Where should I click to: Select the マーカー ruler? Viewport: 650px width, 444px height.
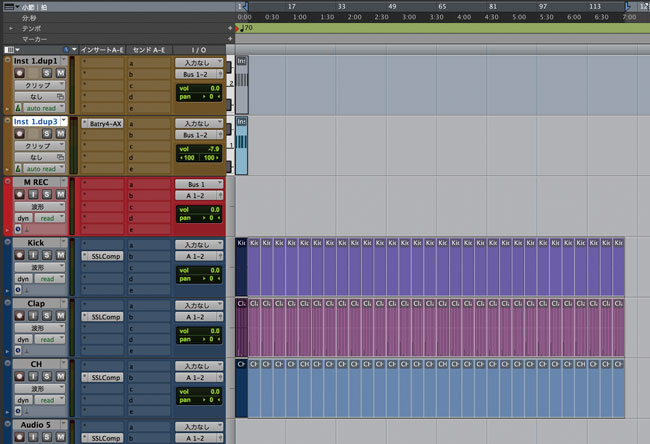pyautogui.click(x=34, y=39)
